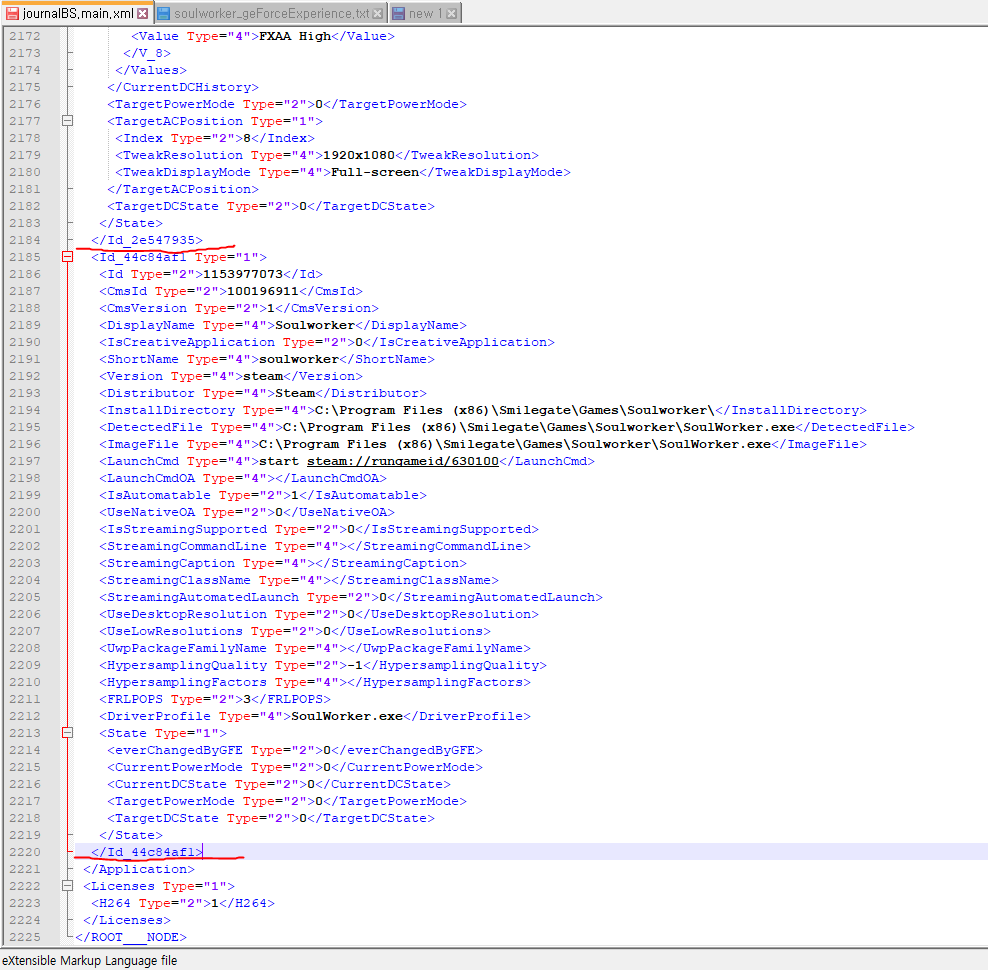
Task: Click the value 1920x1080 in TweakResolution
Action: 359,155
